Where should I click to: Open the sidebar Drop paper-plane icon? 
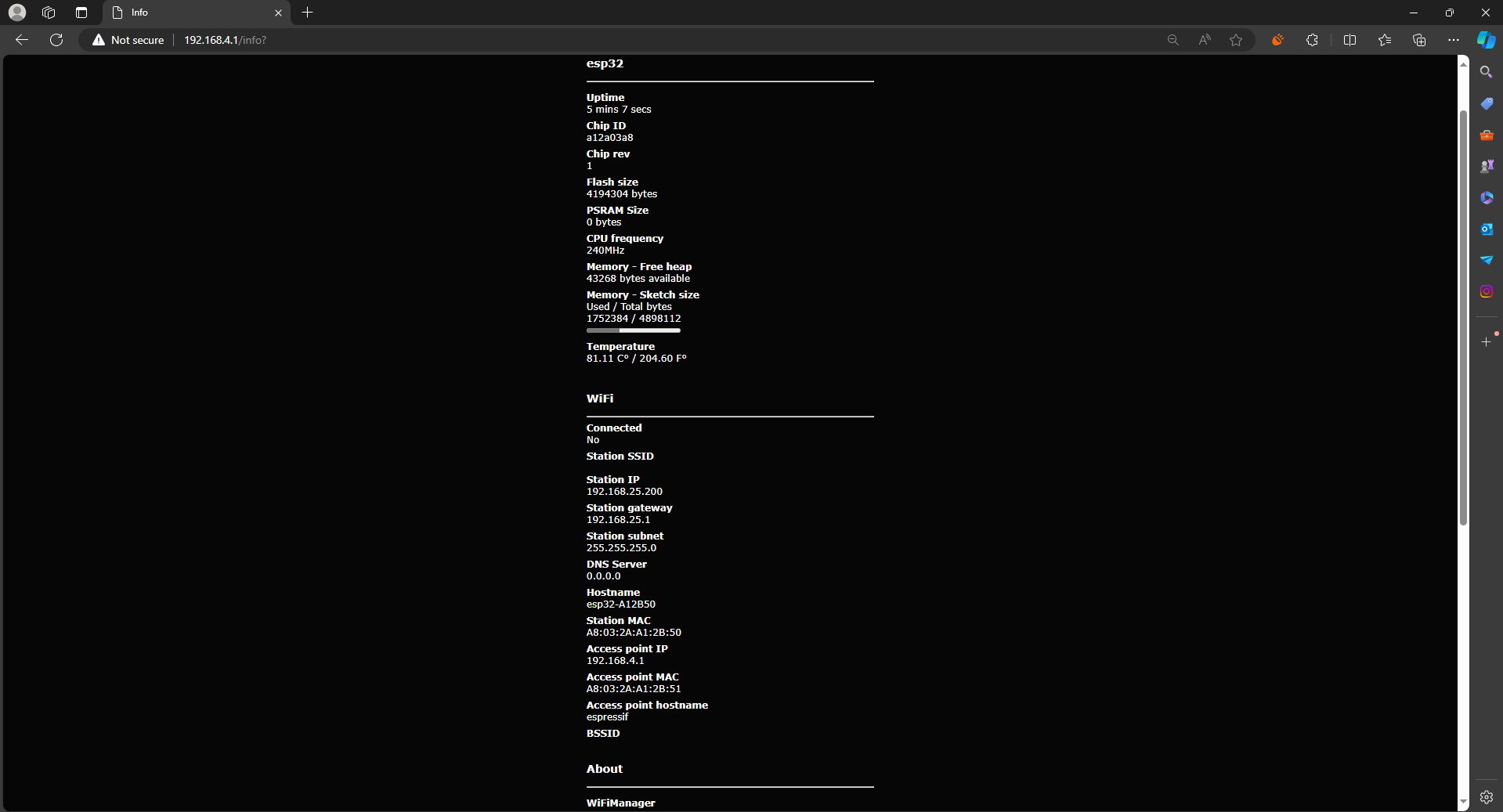point(1486,260)
